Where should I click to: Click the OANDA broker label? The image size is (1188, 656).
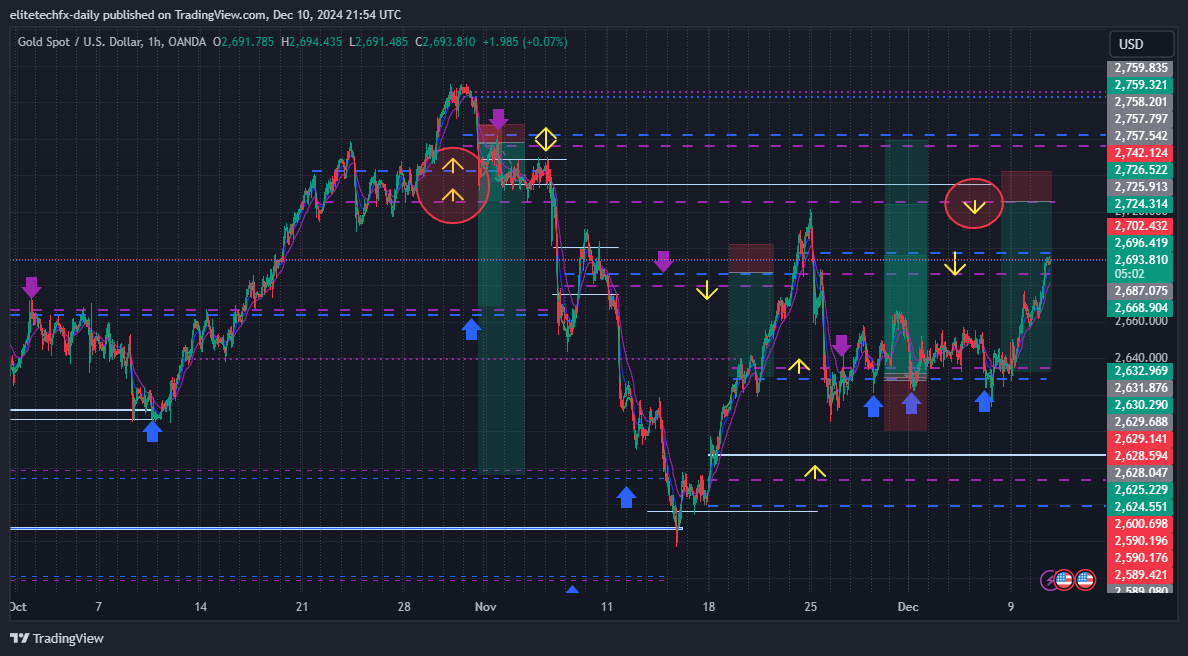click(x=186, y=42)
